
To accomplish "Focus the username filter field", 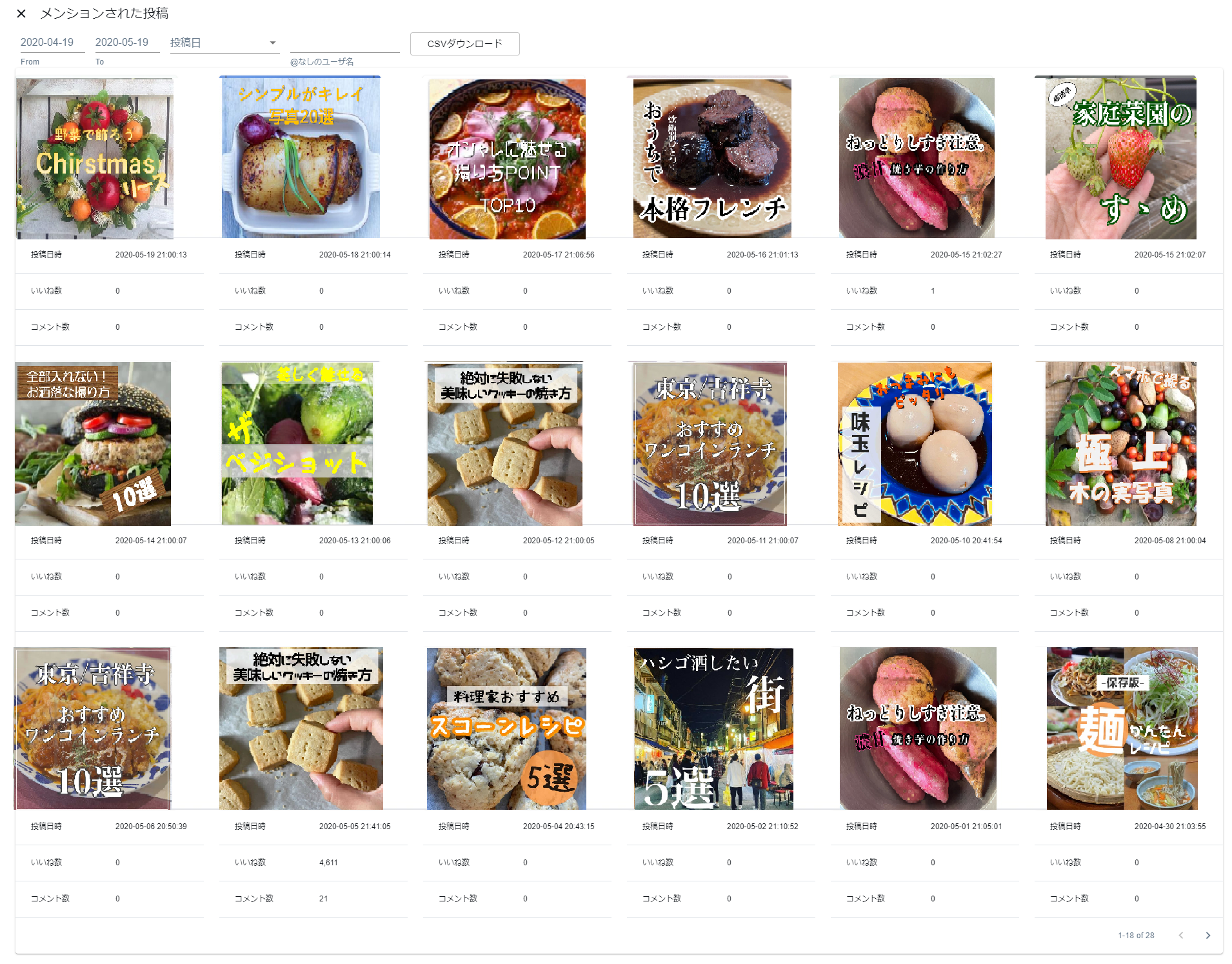I will point(344,43).
